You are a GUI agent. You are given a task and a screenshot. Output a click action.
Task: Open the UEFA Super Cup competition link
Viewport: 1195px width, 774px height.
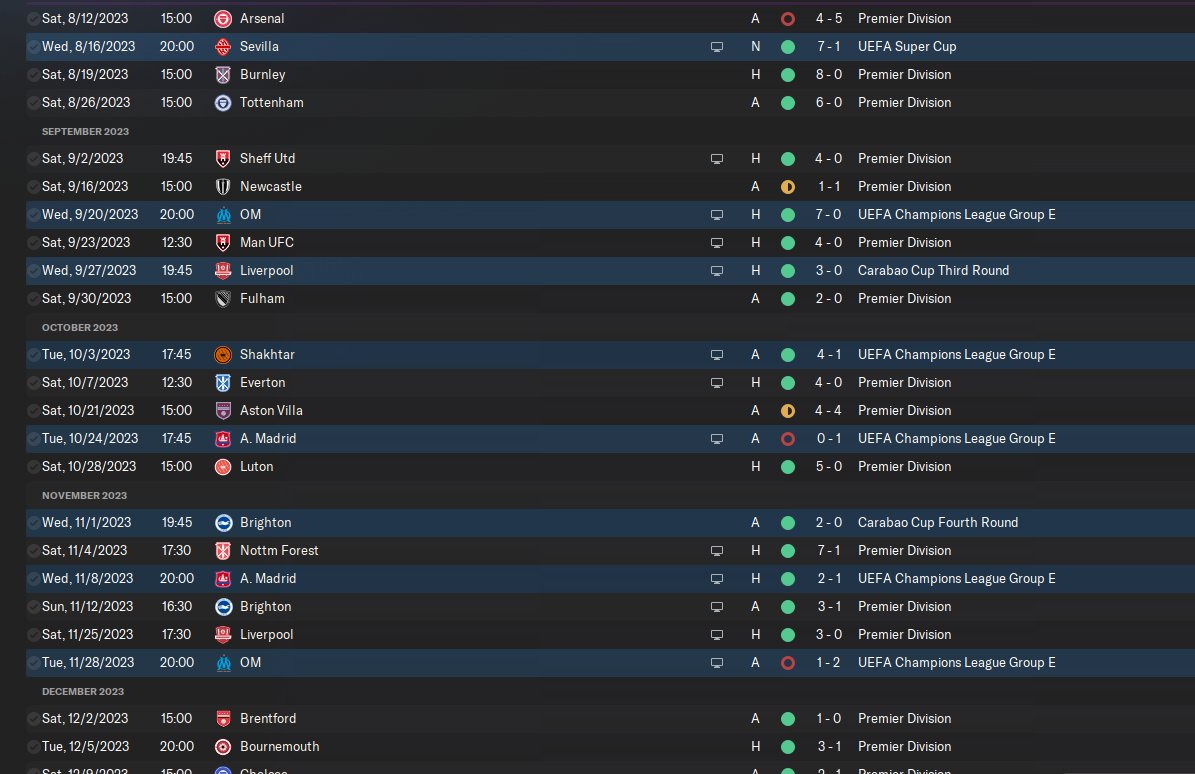coord(907,47)
